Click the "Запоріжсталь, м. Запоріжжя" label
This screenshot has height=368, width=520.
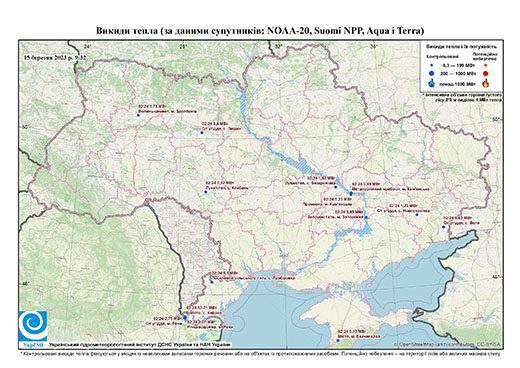(x=336, y=217)
